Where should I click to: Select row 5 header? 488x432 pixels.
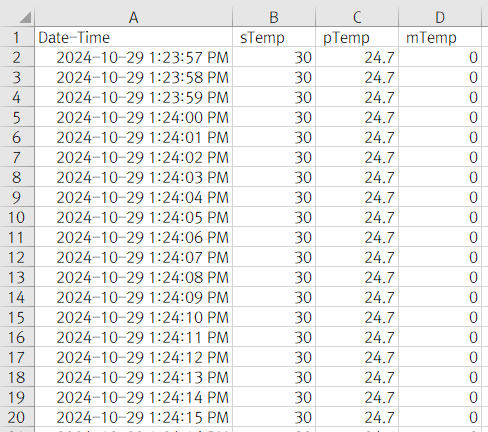[17, 117]
